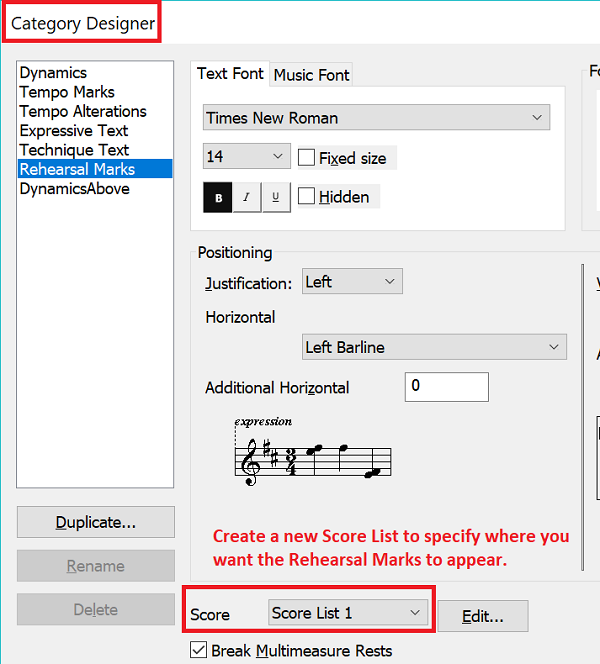Click the Edit button beside Score List

point(482,617)
